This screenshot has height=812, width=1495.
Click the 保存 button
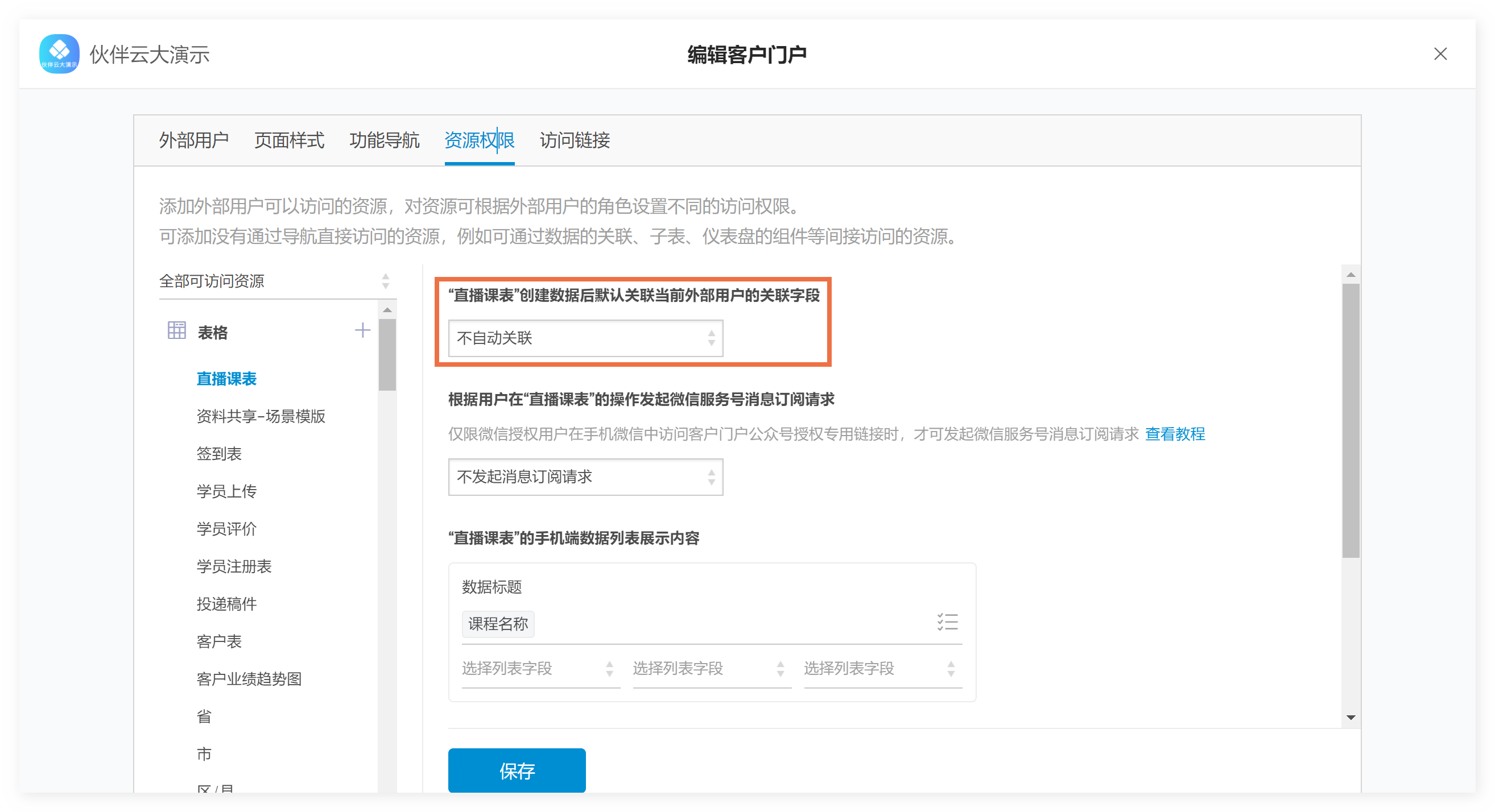point(517,770)
